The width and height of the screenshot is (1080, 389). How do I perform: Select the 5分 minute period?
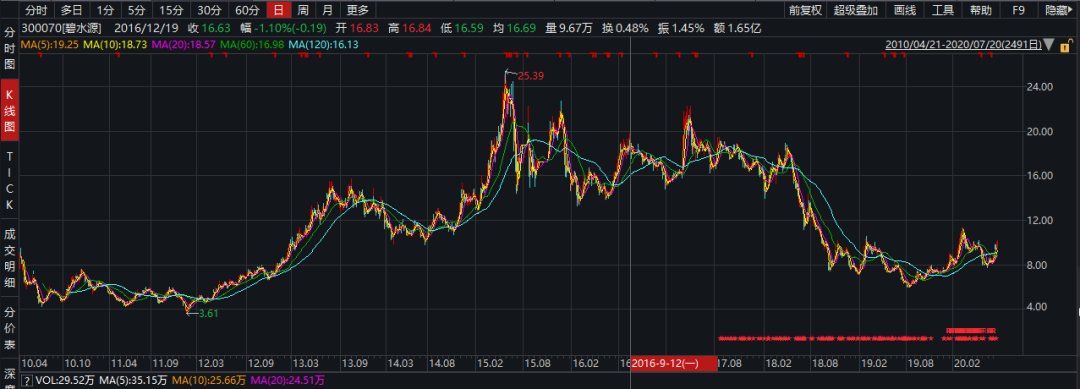click(136, 10)
